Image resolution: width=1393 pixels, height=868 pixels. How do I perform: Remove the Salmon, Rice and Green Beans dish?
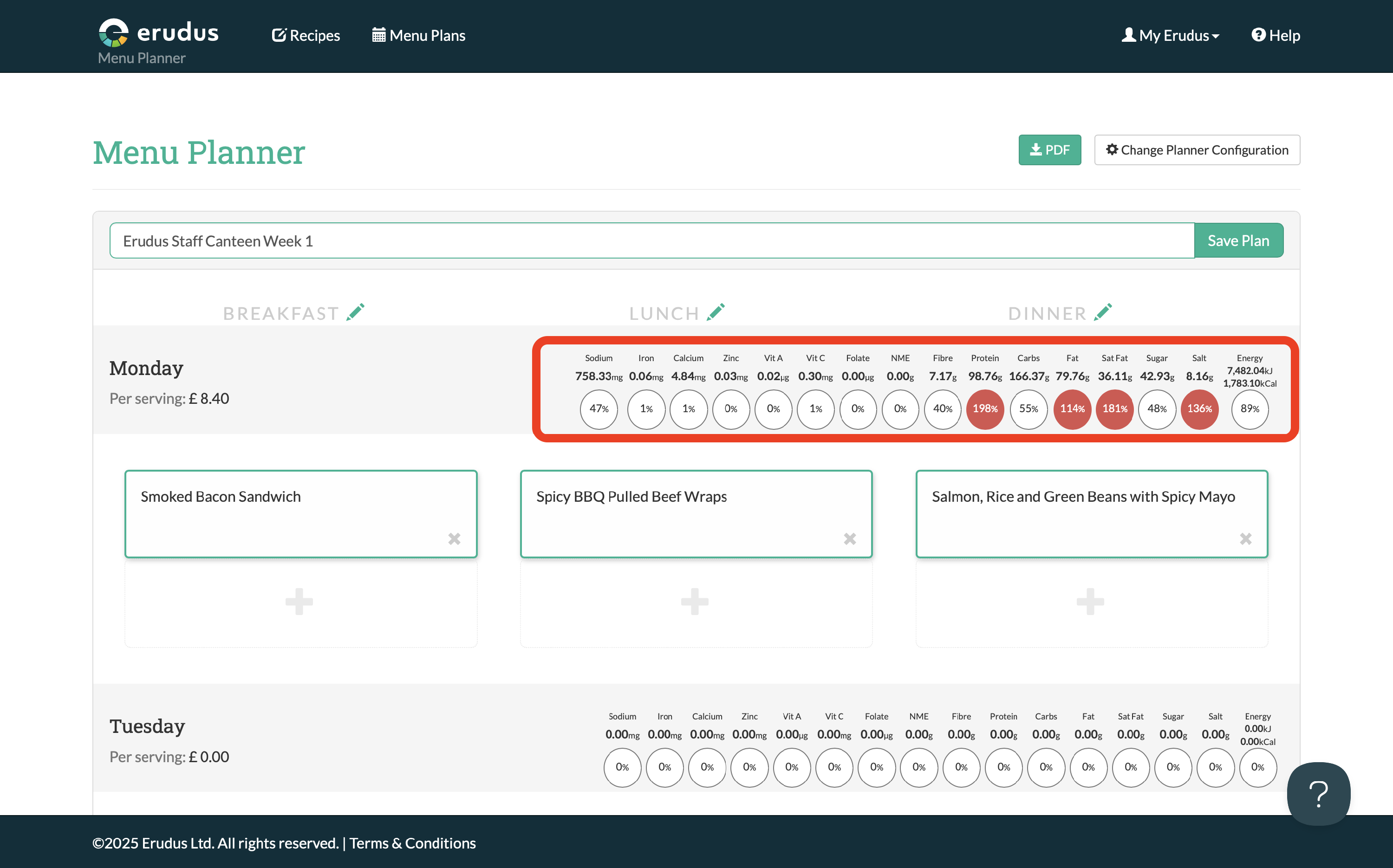[1245, 538]
